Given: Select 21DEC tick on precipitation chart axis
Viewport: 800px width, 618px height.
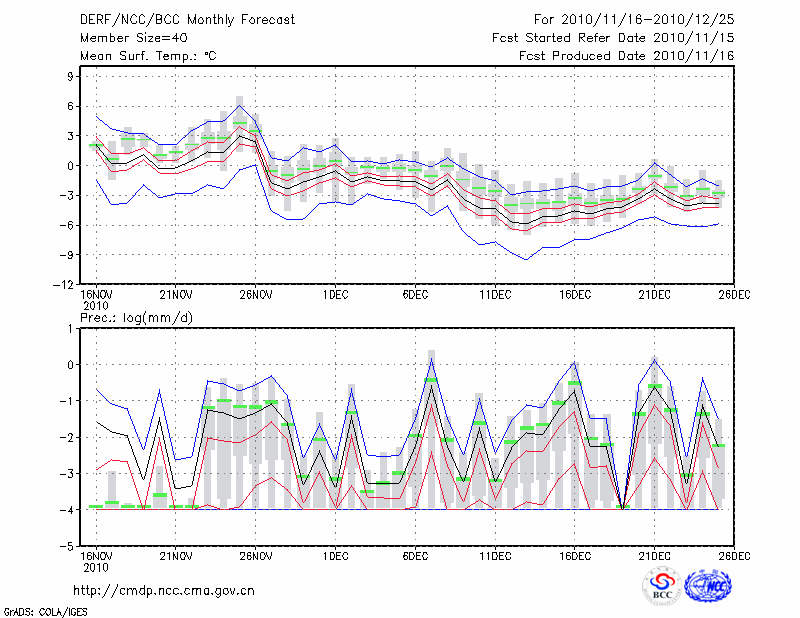Looking at the screenshot, I should point(654,554).
